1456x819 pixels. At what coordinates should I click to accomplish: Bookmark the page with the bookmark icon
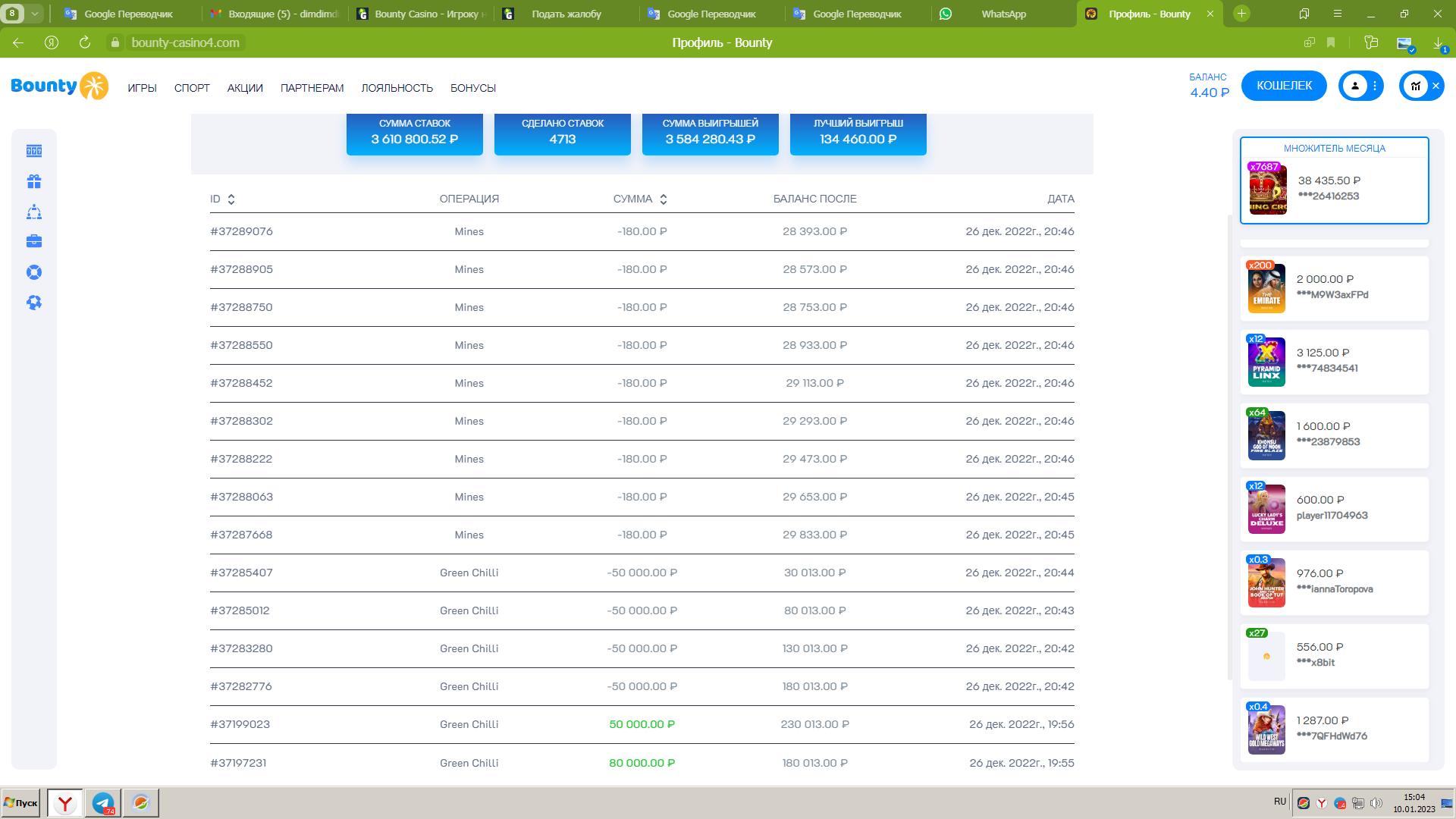1331,42
